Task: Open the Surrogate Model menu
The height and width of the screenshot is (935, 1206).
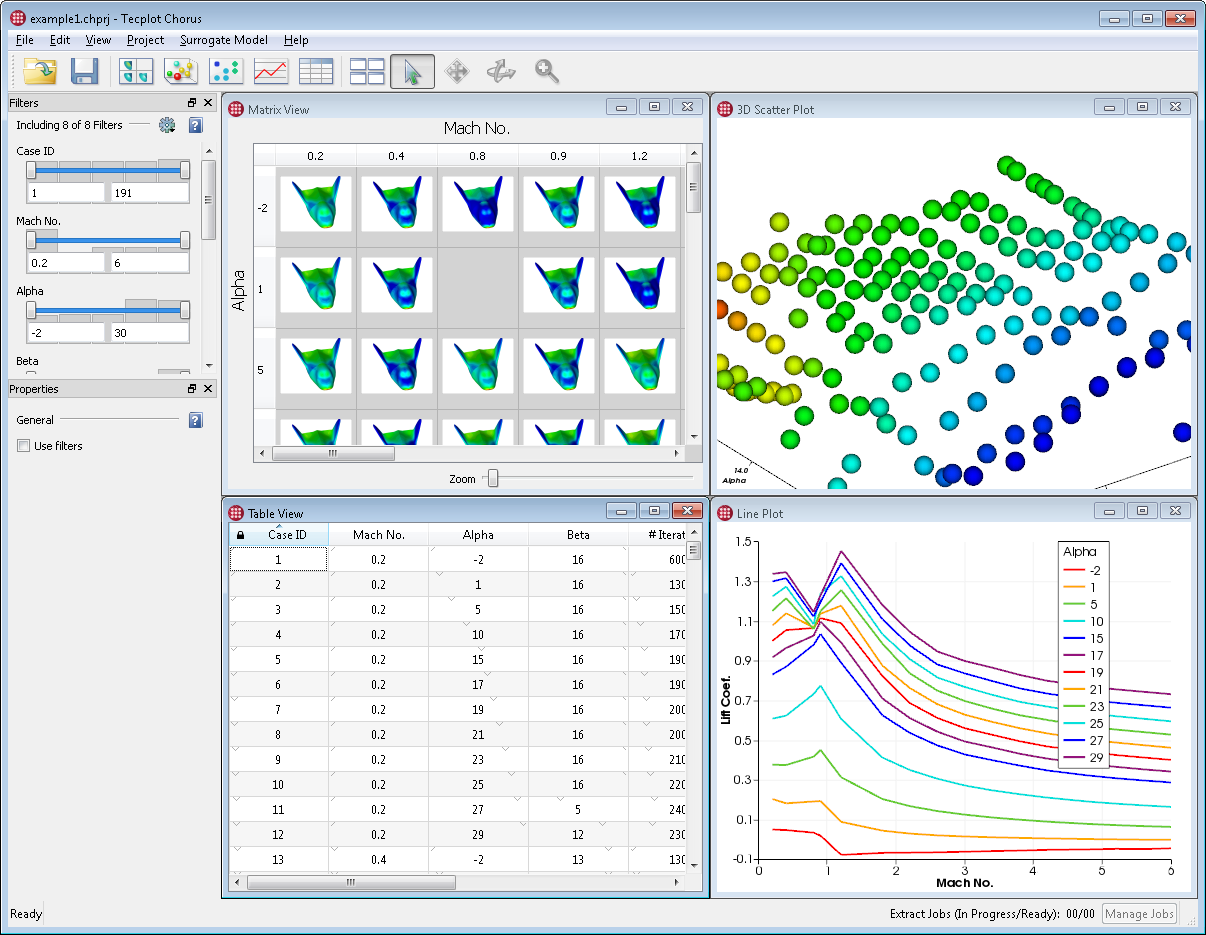Action: tap(224, 40)
